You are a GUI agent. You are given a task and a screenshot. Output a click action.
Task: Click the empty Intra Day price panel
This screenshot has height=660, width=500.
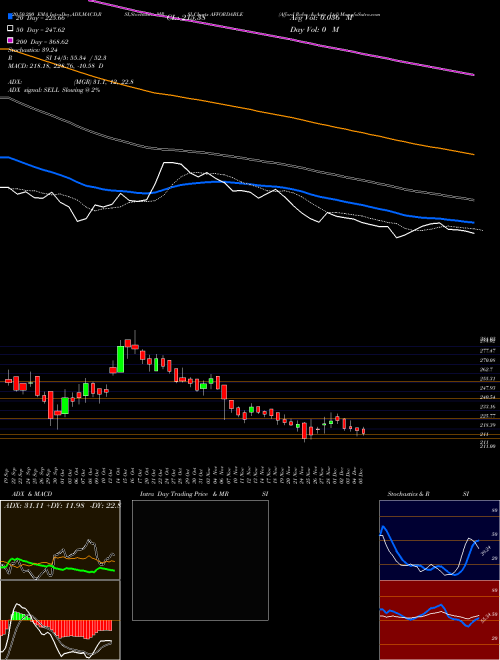pyautogui.click(x=200, y=560)
